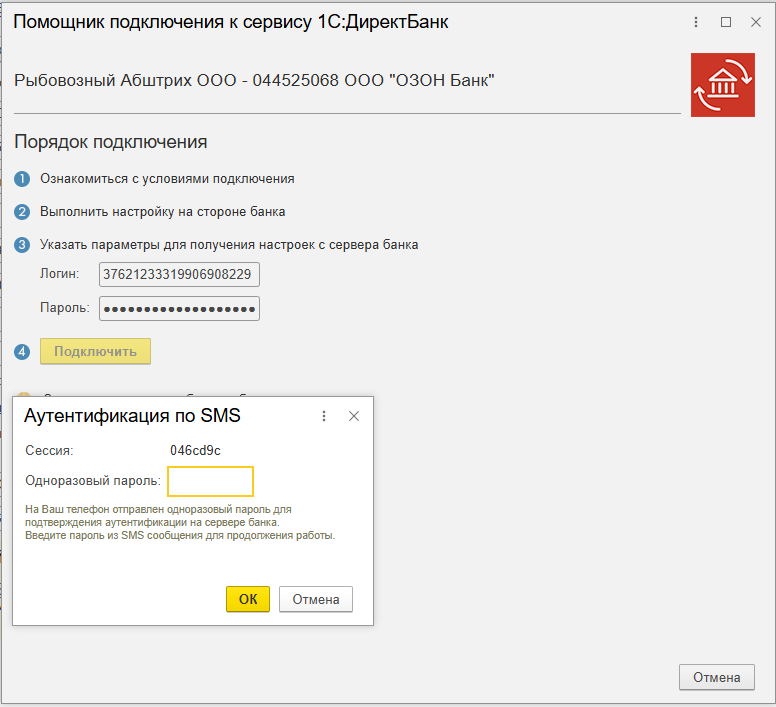Image resolution: width=776 pixels, height=707 pixels.
Task: Click text 'Выполнить настройку на стороне банка'
Action: (162, 212)
